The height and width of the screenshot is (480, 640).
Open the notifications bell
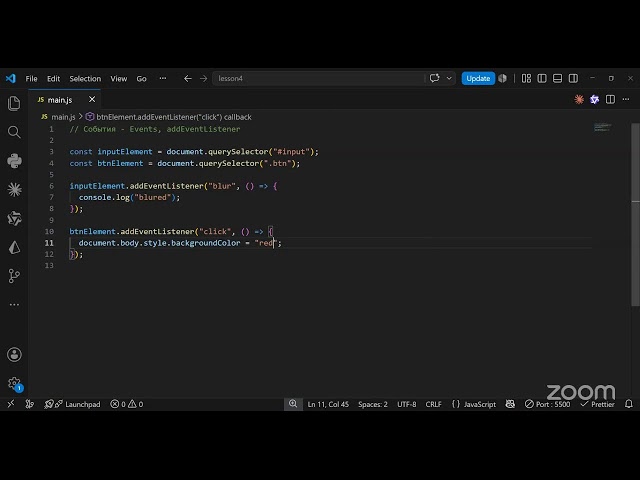pyautogui.click(x=629, y=404)
